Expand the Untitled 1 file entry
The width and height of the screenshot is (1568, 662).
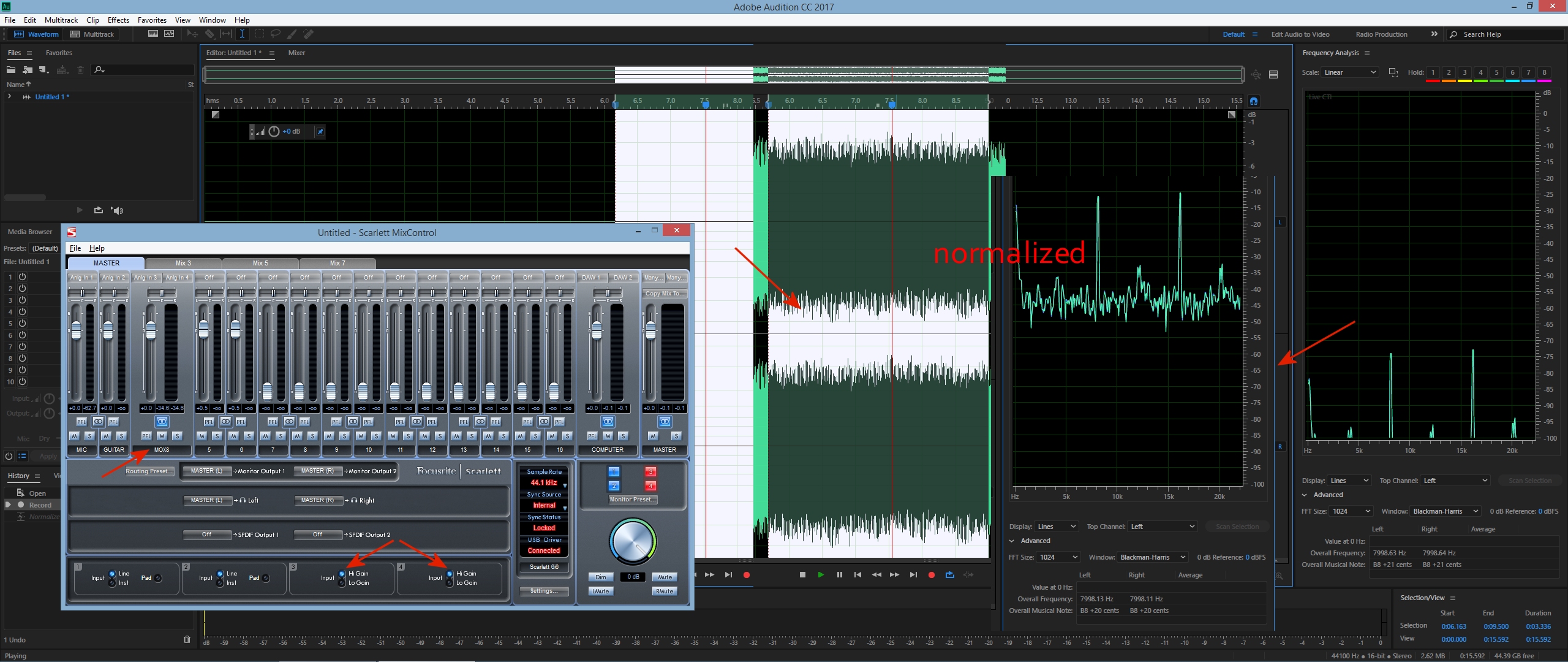pos(9,97)
